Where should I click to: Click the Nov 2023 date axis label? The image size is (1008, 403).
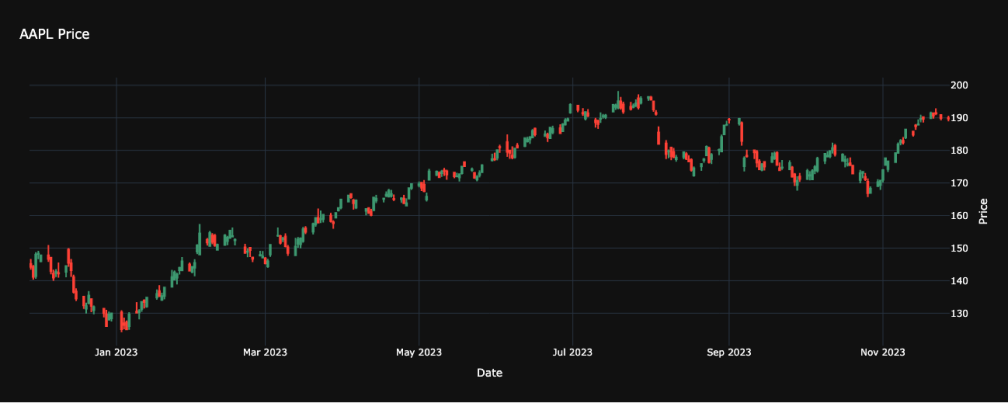[883, 352]
